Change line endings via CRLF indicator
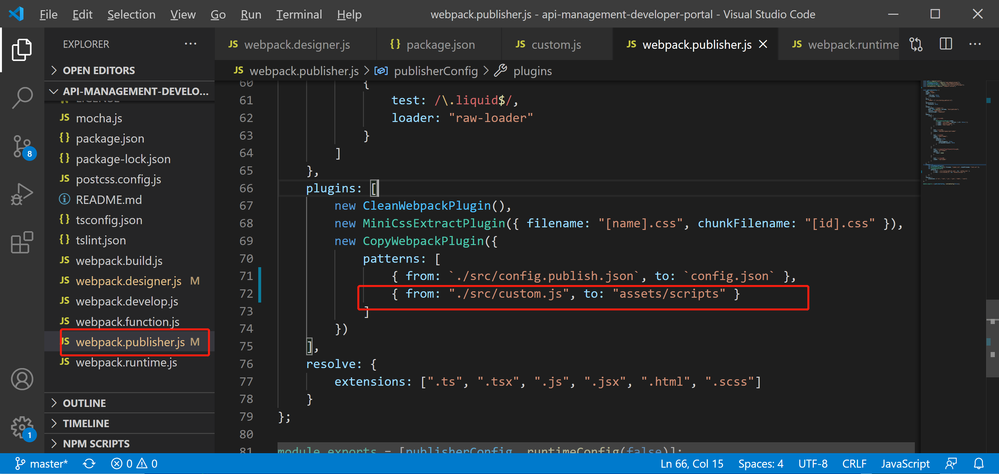Viewport: 999px width, 474px height. coord(854,464)
